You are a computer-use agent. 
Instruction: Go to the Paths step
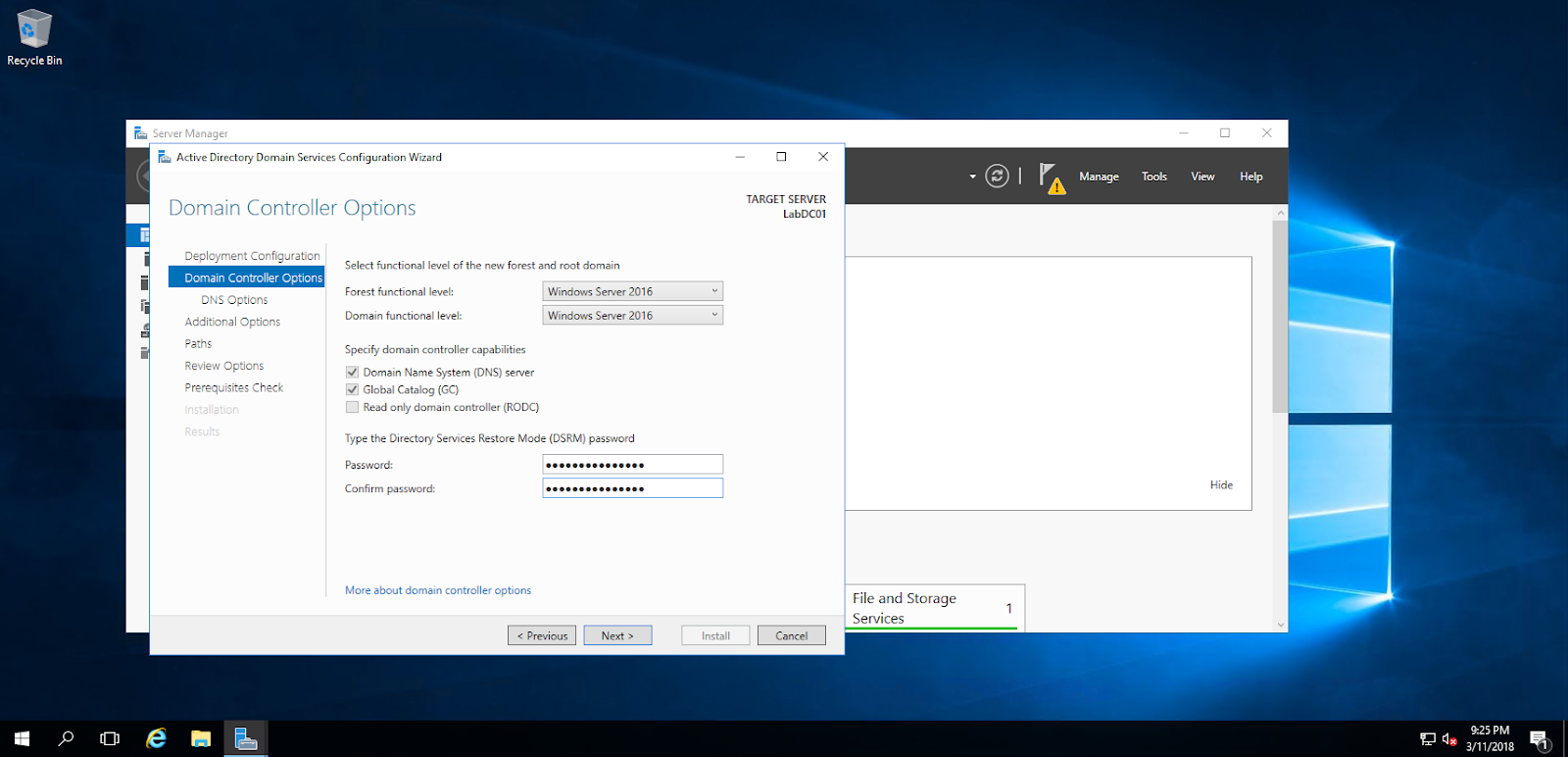(198, 344)
